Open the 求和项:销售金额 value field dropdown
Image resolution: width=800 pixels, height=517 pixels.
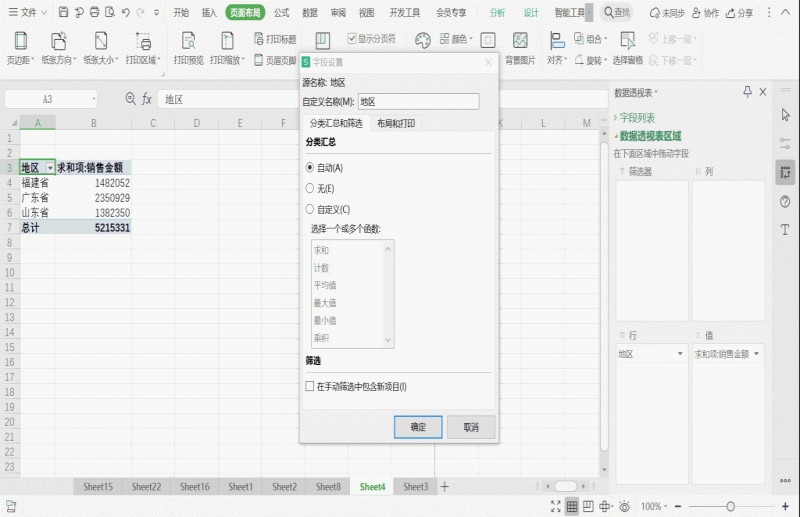[756, 354]
